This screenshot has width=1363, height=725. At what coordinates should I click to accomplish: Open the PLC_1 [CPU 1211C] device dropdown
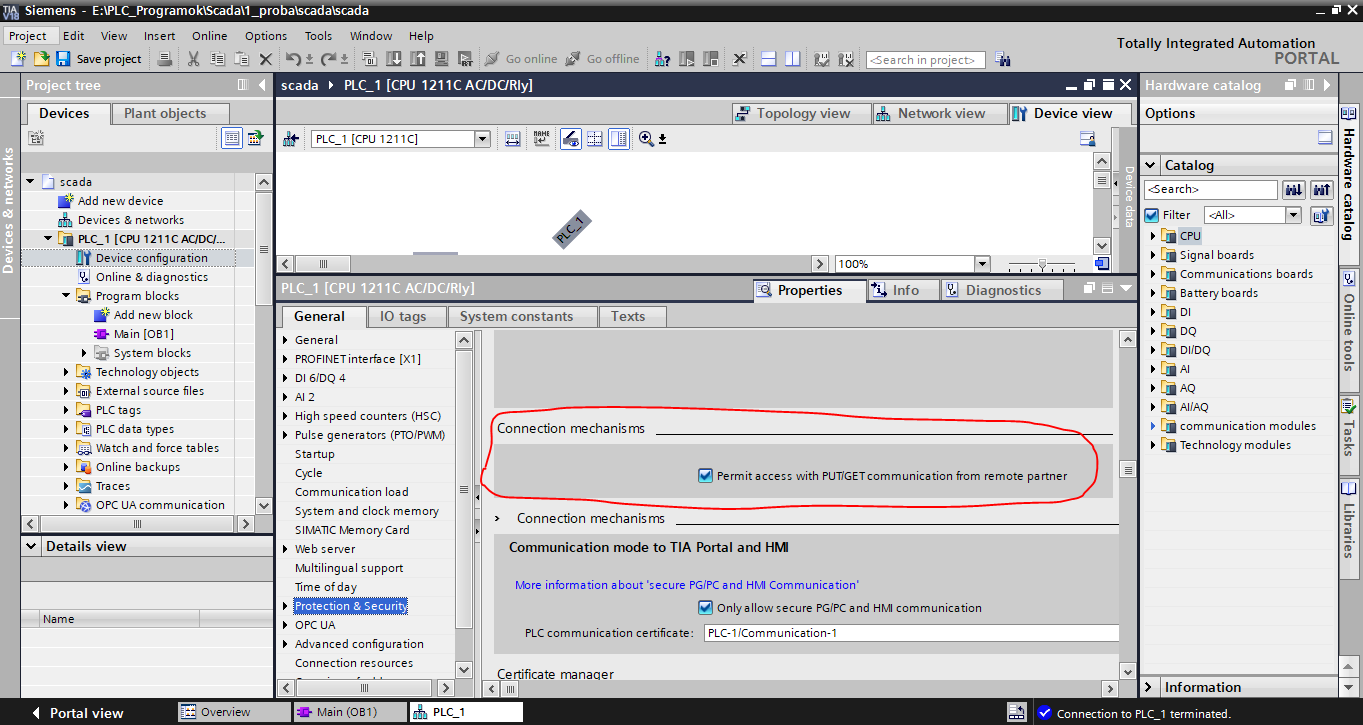tap(482, 139)
